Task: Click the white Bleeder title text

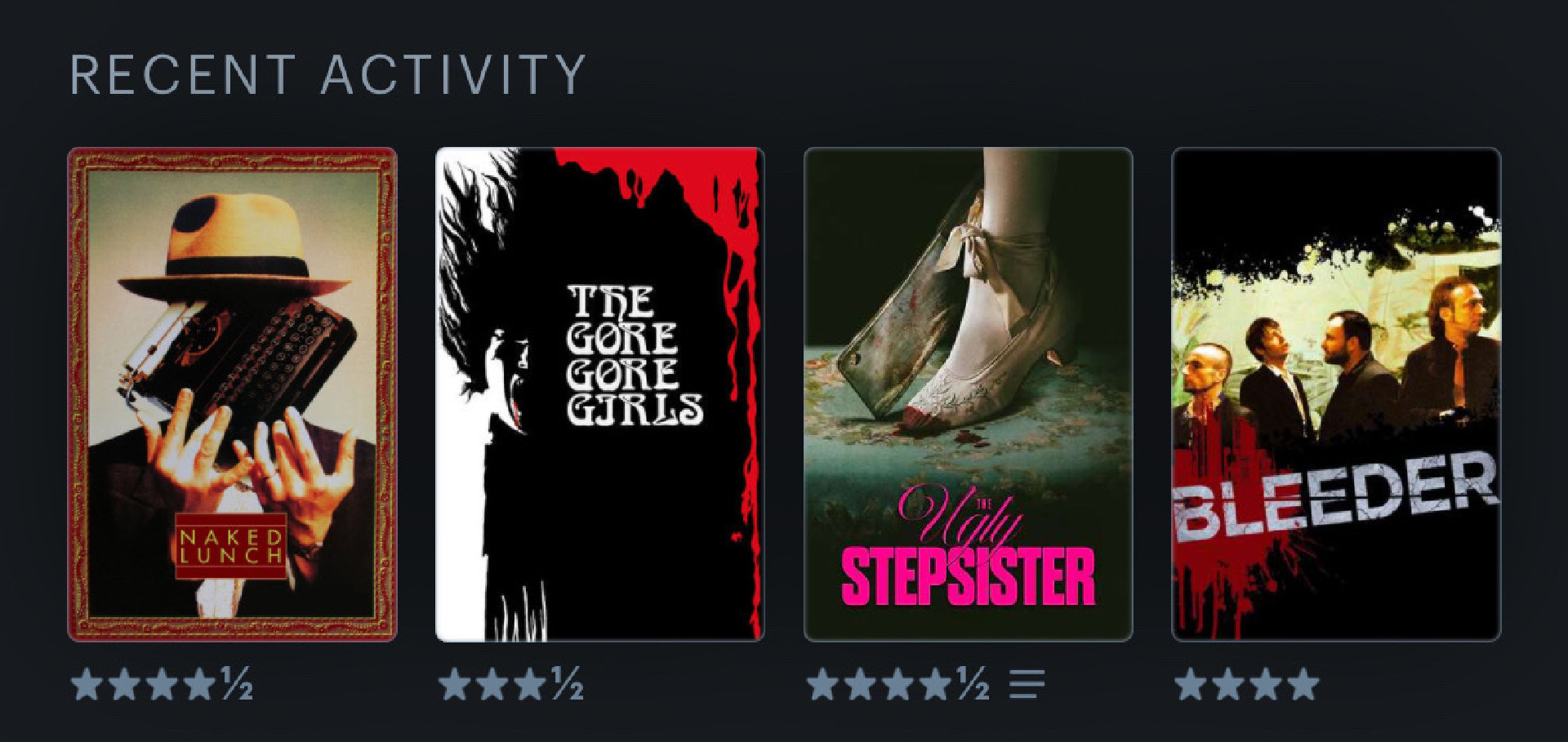Action: click(x=1335, y=497)
